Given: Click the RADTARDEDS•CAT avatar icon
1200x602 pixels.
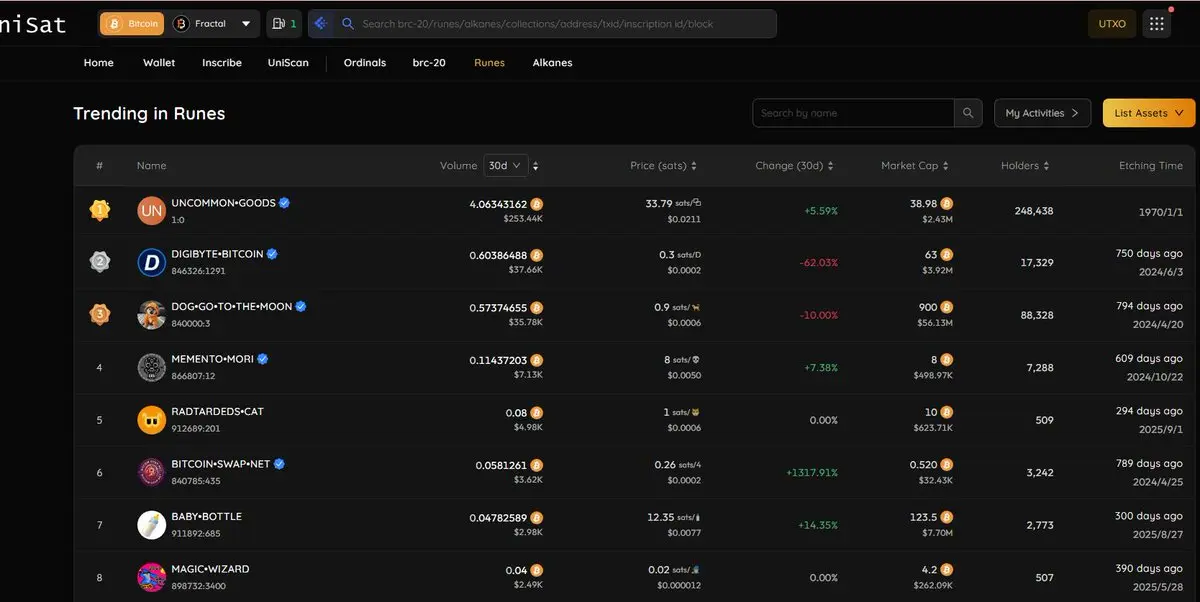Looking at the screenshot, I should 151,420.
